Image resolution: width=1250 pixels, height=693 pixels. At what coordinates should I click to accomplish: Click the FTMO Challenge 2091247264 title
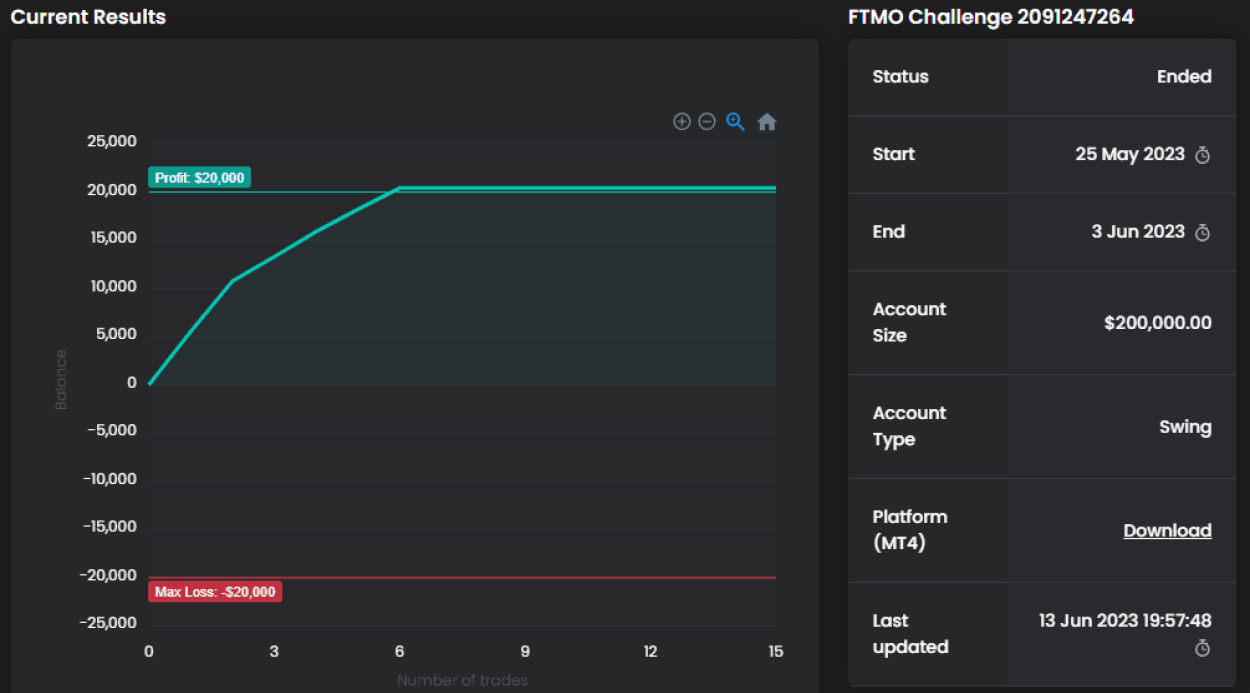[x=990, y=17]
